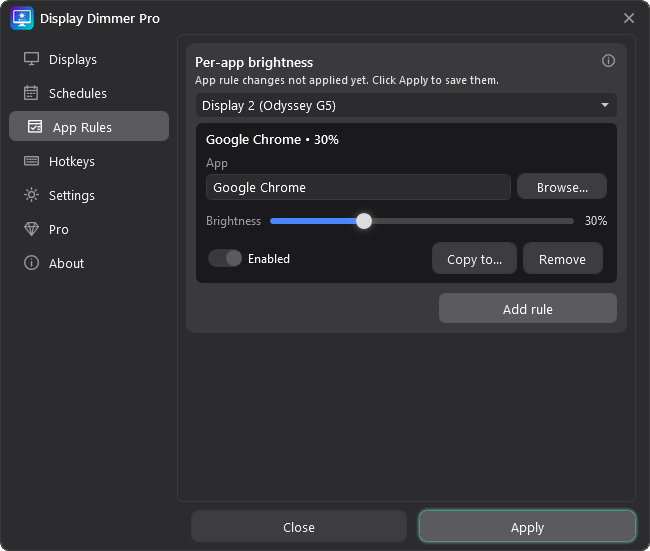Show the About section
The height and width of the screenshot is (551, 650).
coord(89,263)
